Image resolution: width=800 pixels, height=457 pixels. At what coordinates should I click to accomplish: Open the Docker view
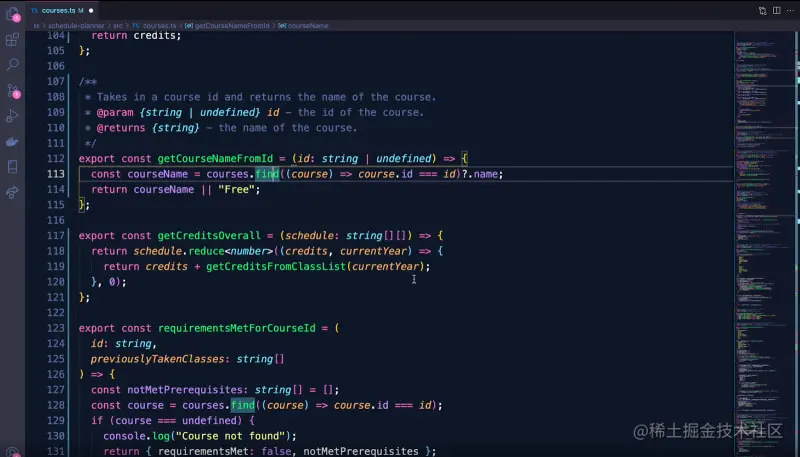(12, 142)
